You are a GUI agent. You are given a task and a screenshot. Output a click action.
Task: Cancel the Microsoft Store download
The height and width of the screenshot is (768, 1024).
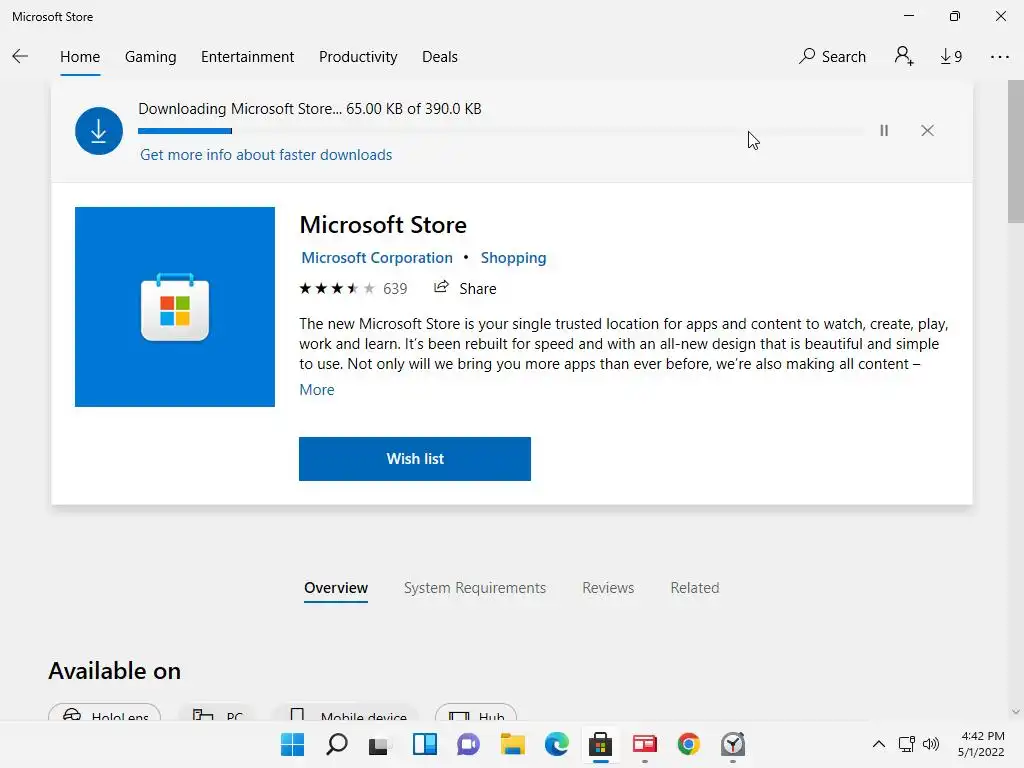click(x=927, y=130)
